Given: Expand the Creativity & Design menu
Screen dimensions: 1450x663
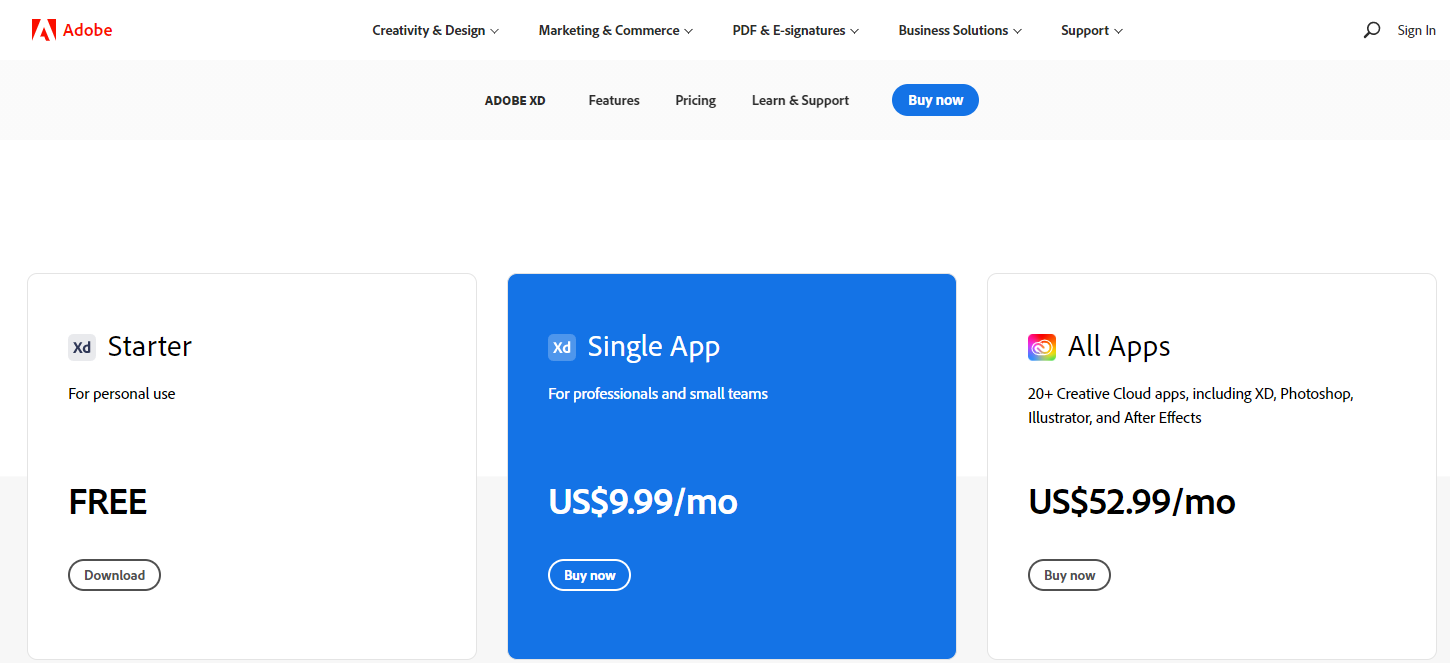Looking at the screenshot, I should pos(435,30).
